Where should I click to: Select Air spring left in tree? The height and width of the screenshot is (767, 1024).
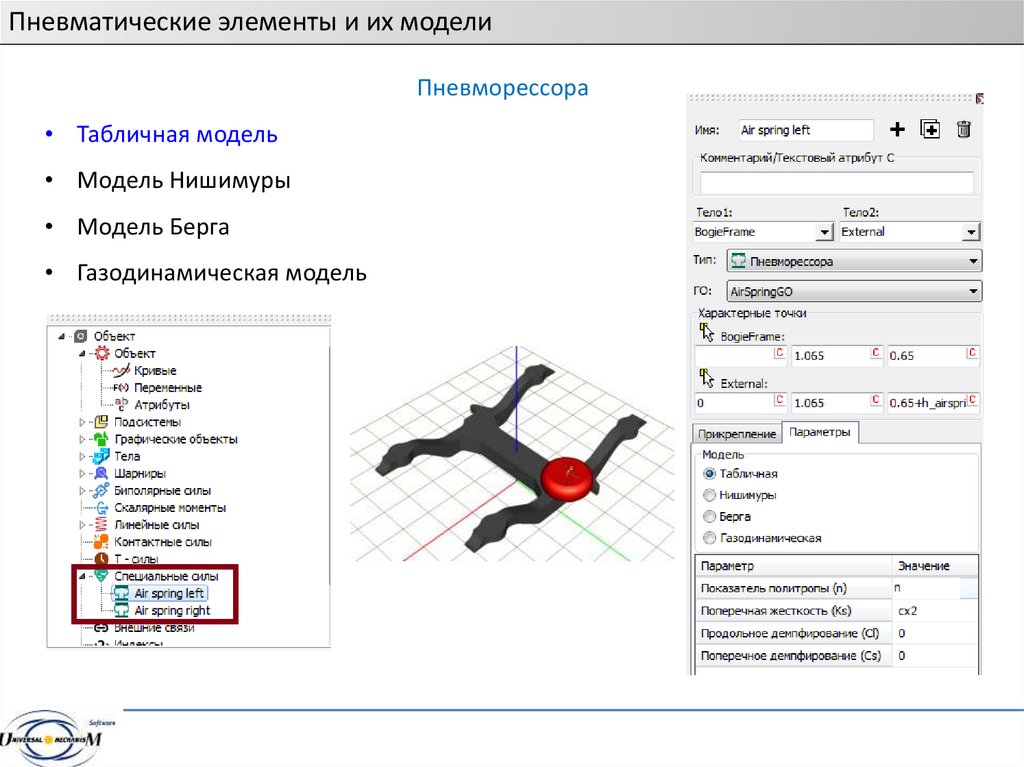point(169,593)
